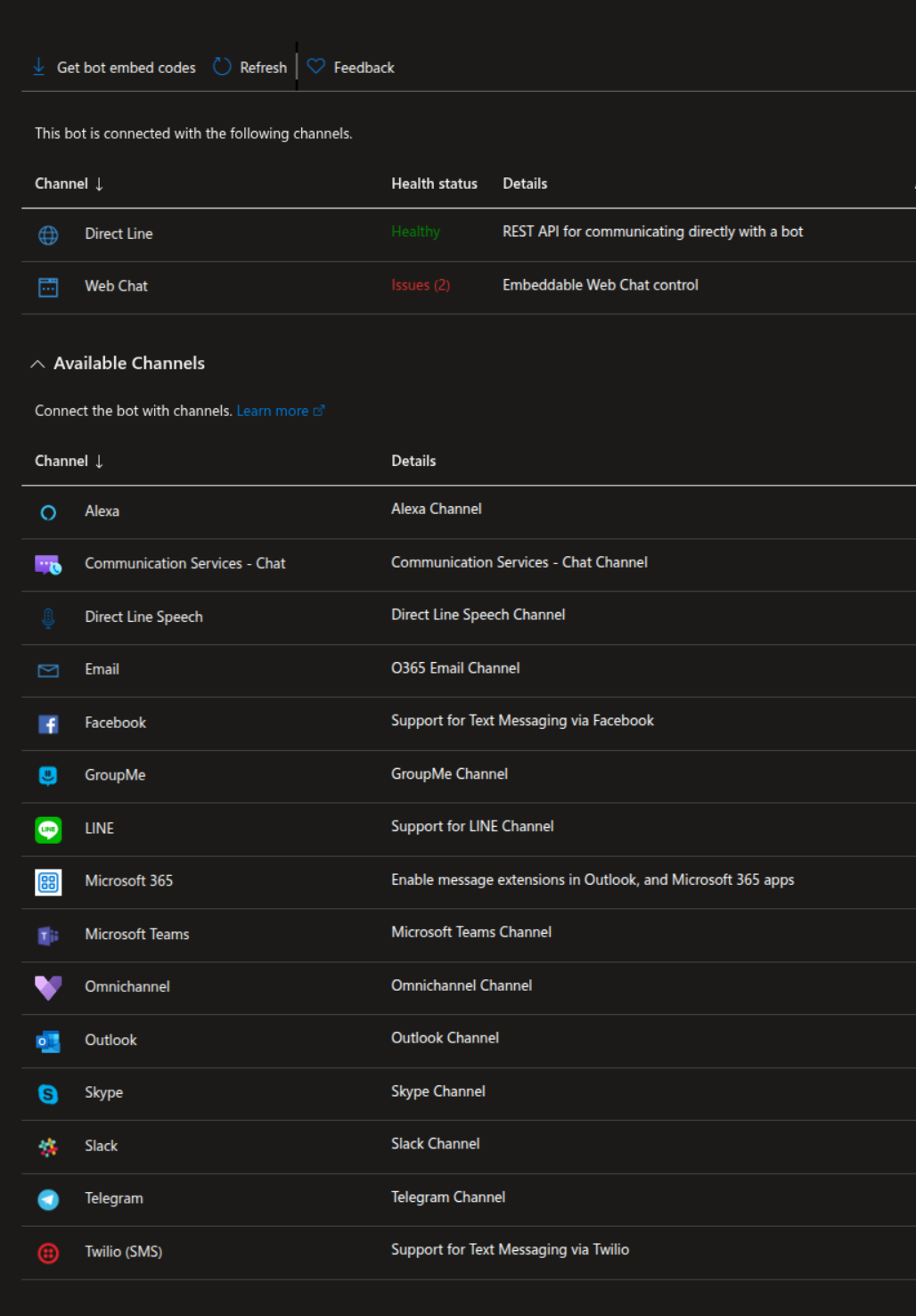Sort available channels by Channel column
Viewport: 916px width, 1316px height.
coord(70,461)
